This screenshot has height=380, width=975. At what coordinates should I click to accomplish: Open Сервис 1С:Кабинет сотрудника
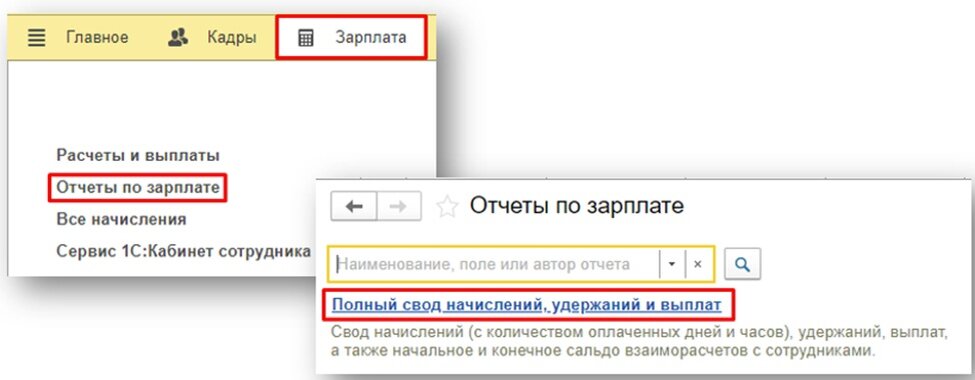(x=183, y=251)
